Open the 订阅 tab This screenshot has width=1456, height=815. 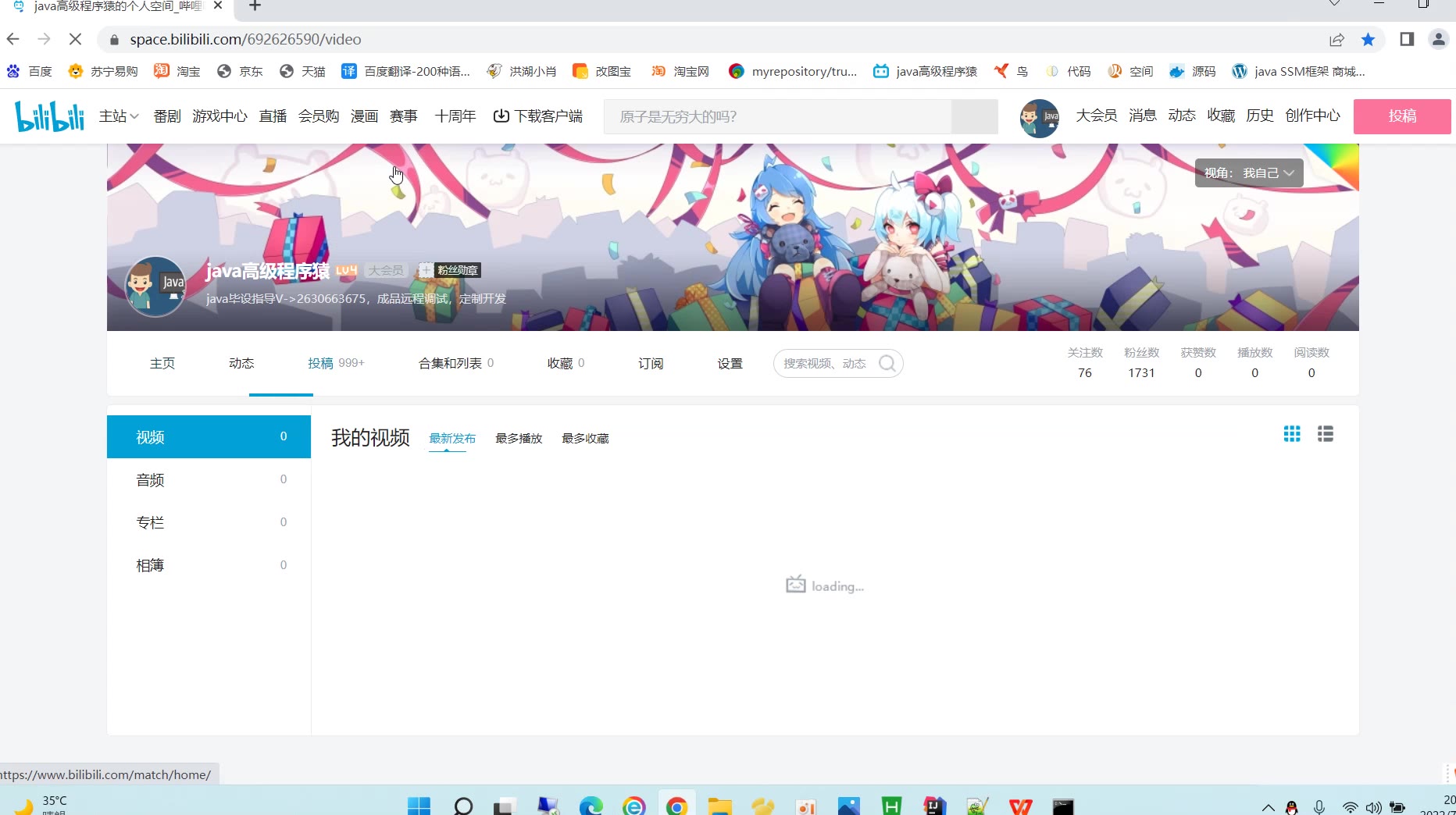(x=651, y=364)
